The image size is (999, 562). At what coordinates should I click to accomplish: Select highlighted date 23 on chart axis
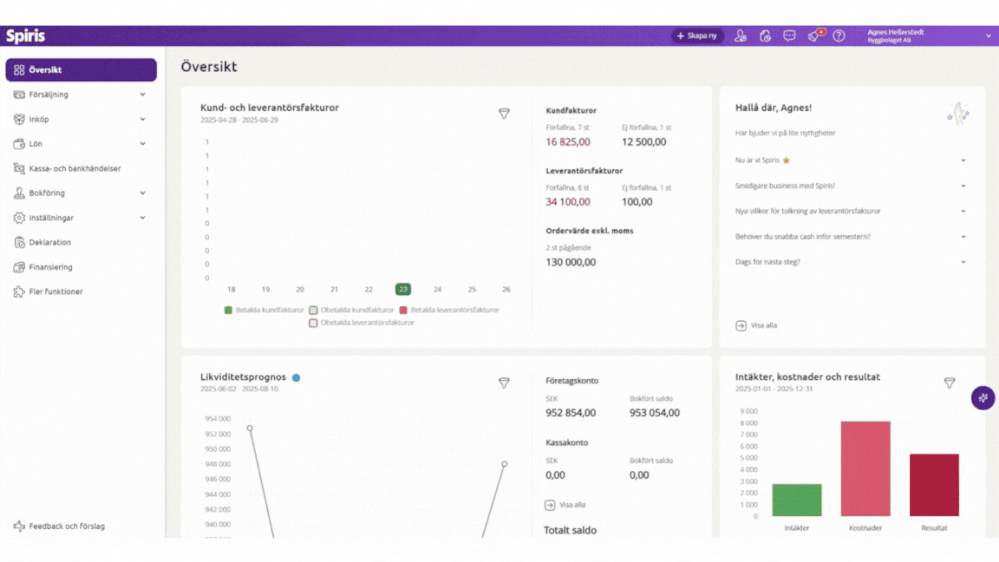403,289
